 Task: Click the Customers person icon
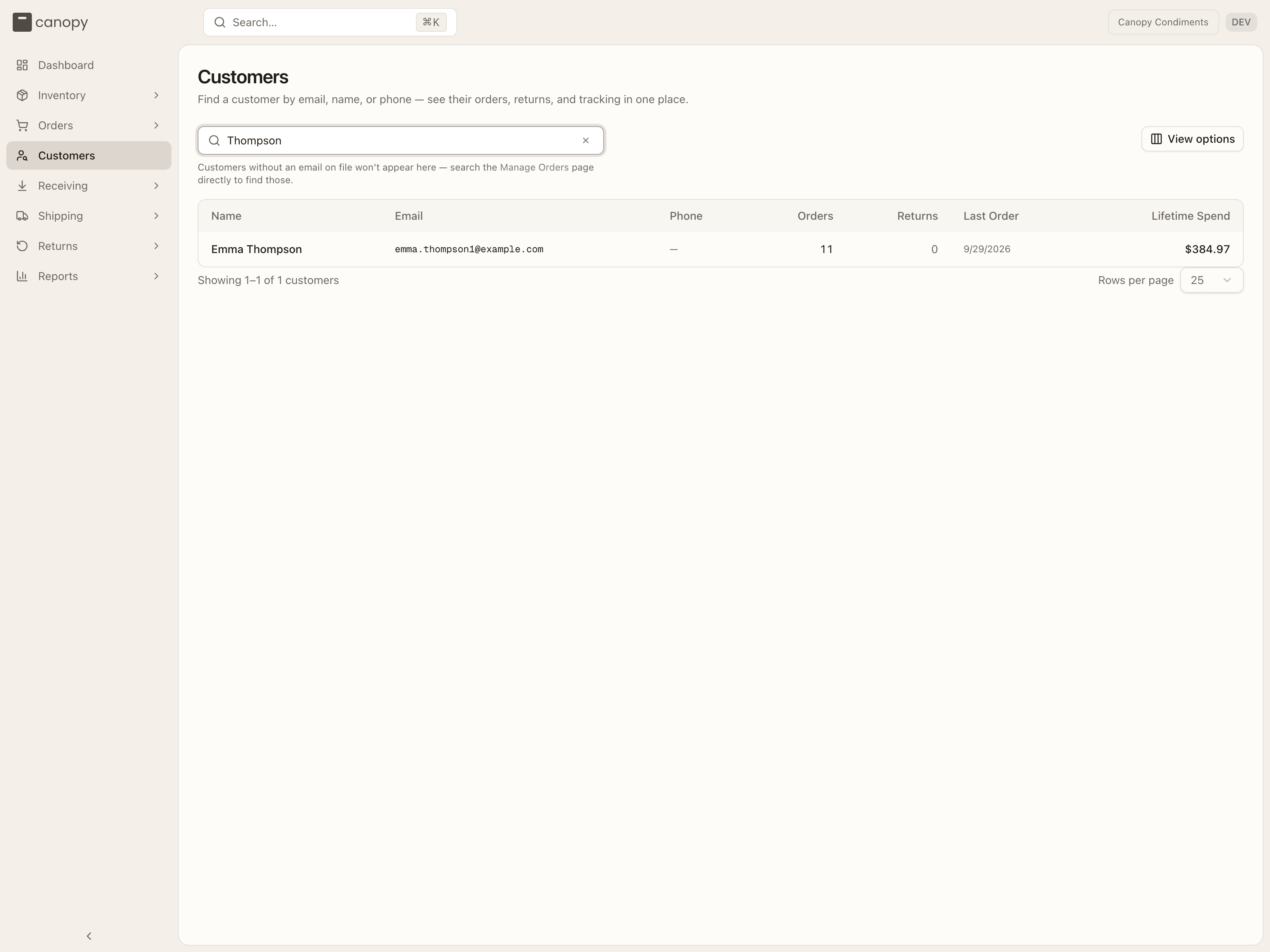pos(22,155)
